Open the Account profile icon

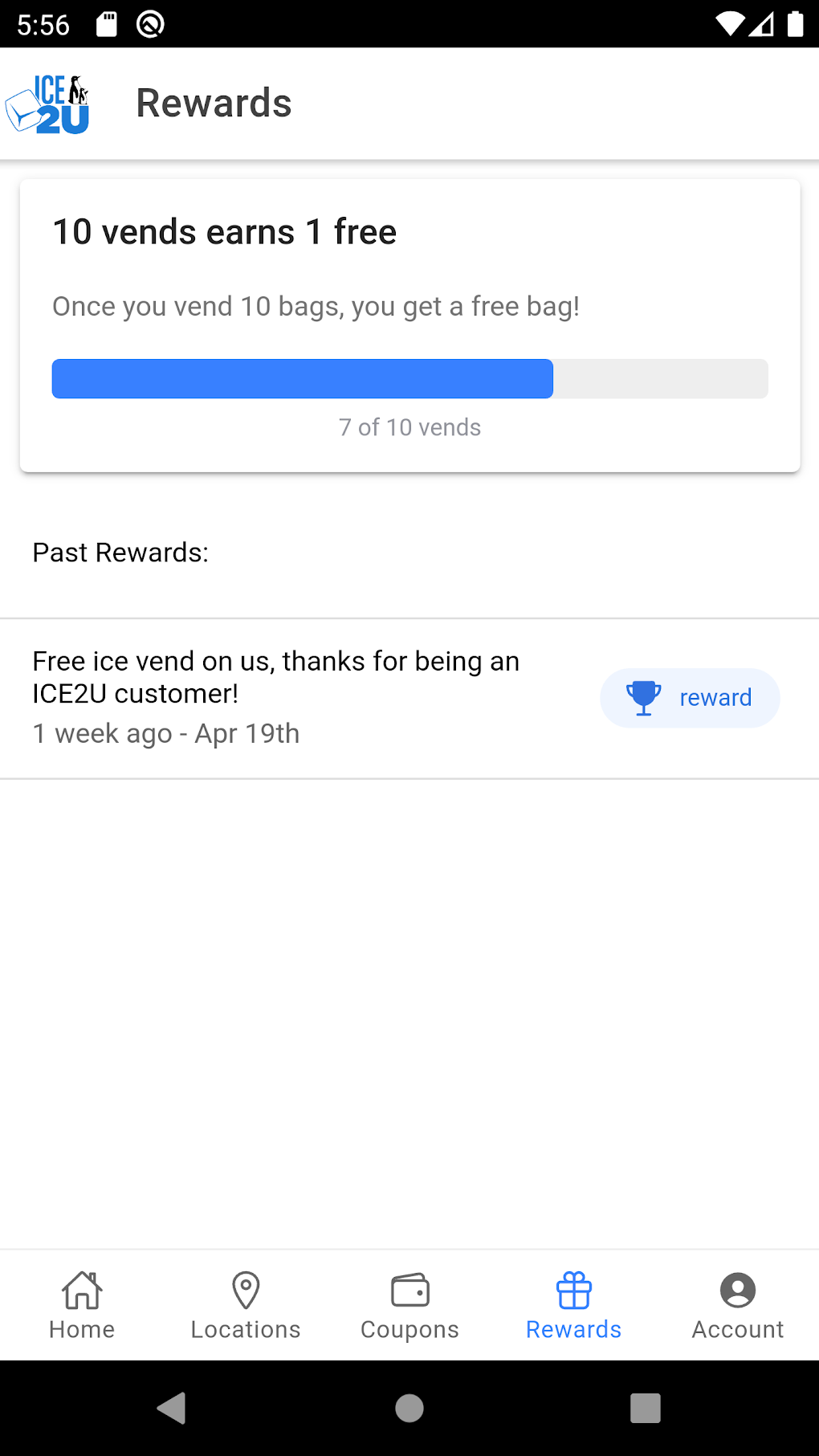(737, 1291)
